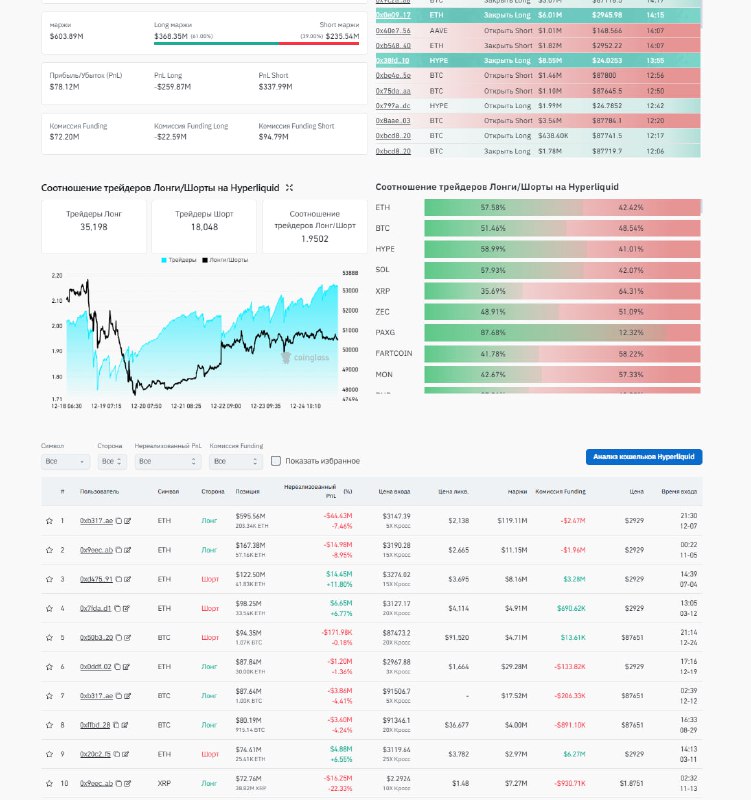Toggle 'Лонги/Шорты' series in chart legend
Image resolution: width=751 pixels, height=800 pixels.
coord(225,260)
